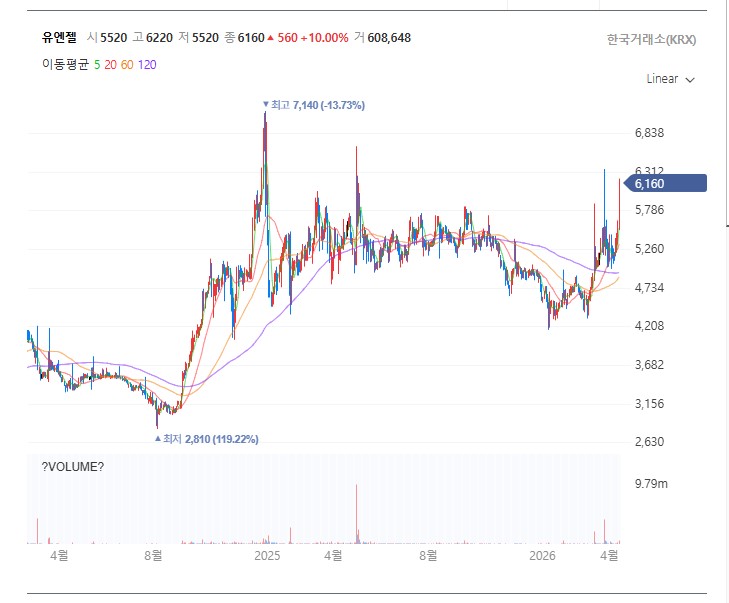729x603 pixels.
Task: Click the 최고 7,140 high marker
Action: coord(314,105)
